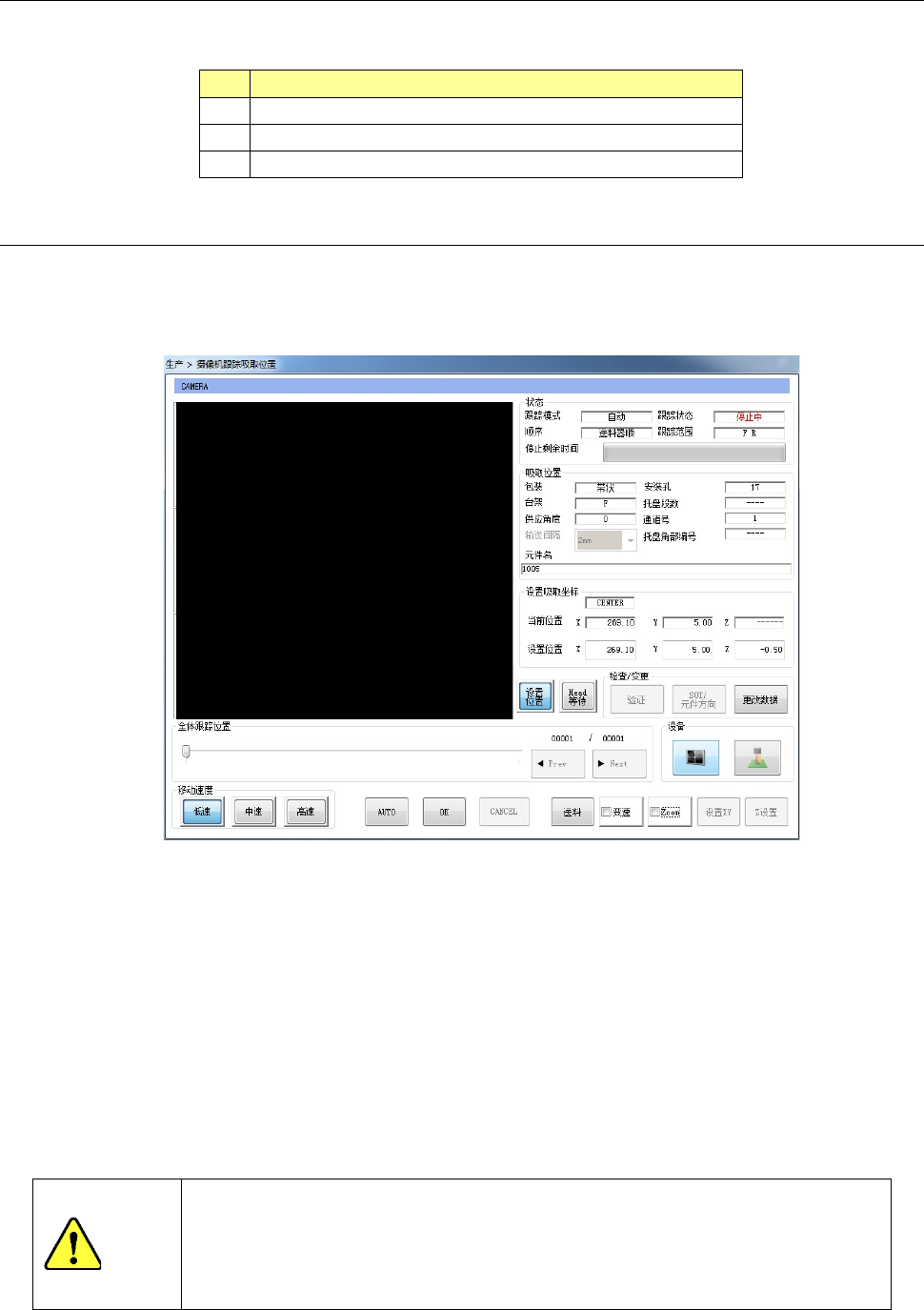The width and height of the screenshot is (924, 1310).
Task: Click the 台架 value F
Action: tap(605, 503)
